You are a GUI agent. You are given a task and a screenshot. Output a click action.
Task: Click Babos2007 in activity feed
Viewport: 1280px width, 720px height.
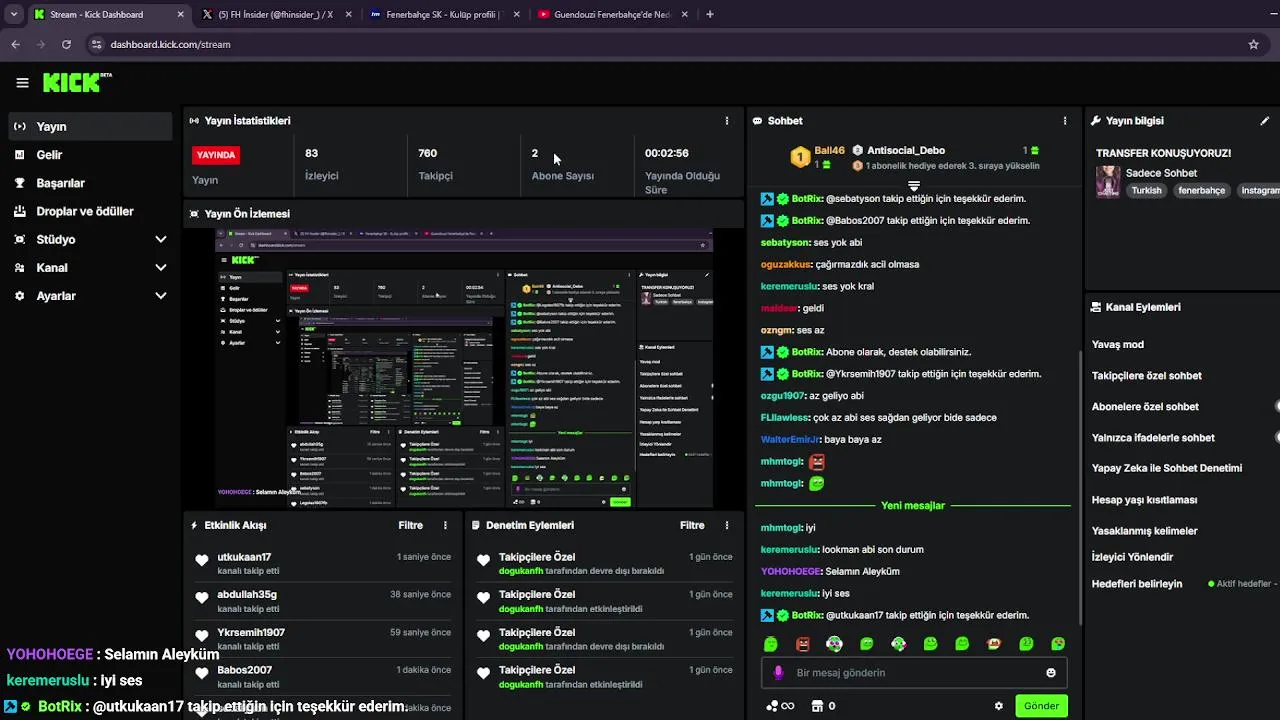(x=245, y=670)
